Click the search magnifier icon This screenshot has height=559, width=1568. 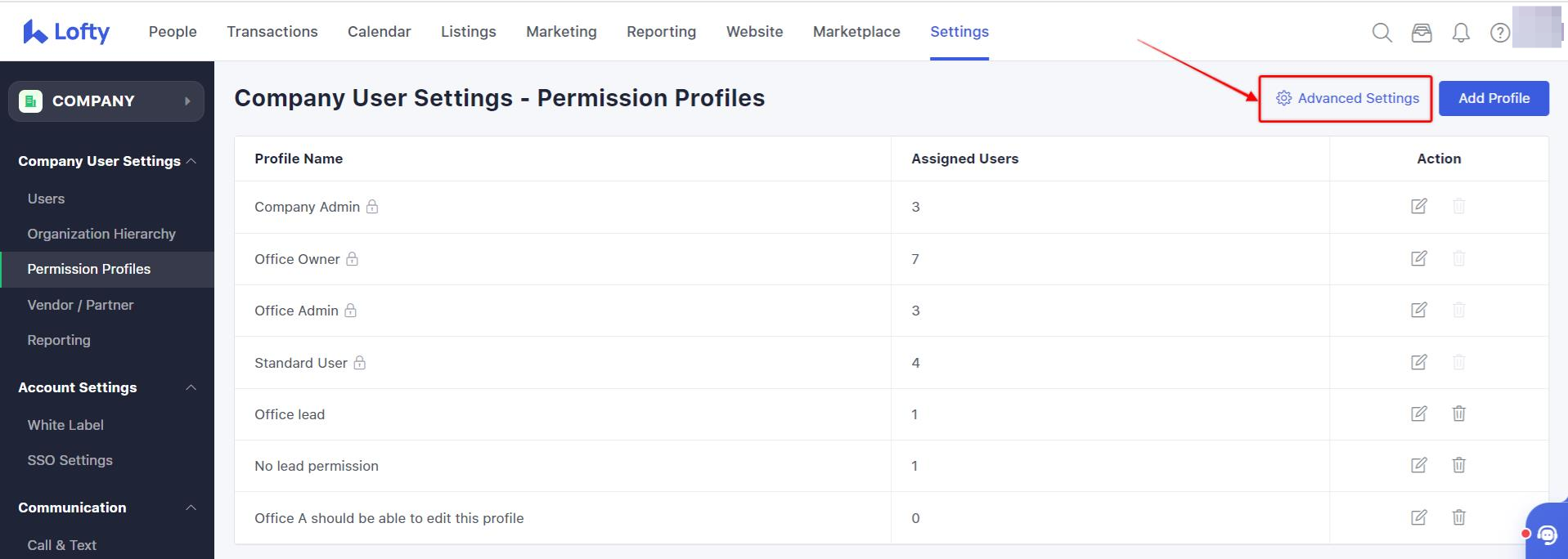pyautogui.click(x=1382, y=33)
